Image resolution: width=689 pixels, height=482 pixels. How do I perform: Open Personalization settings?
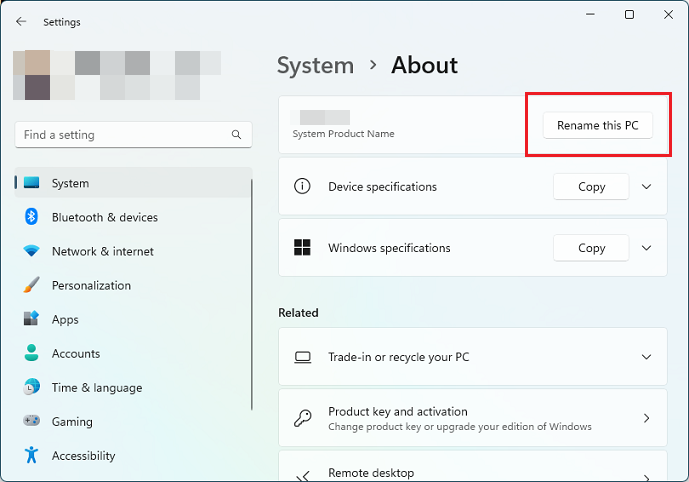[x=133, y=285]
